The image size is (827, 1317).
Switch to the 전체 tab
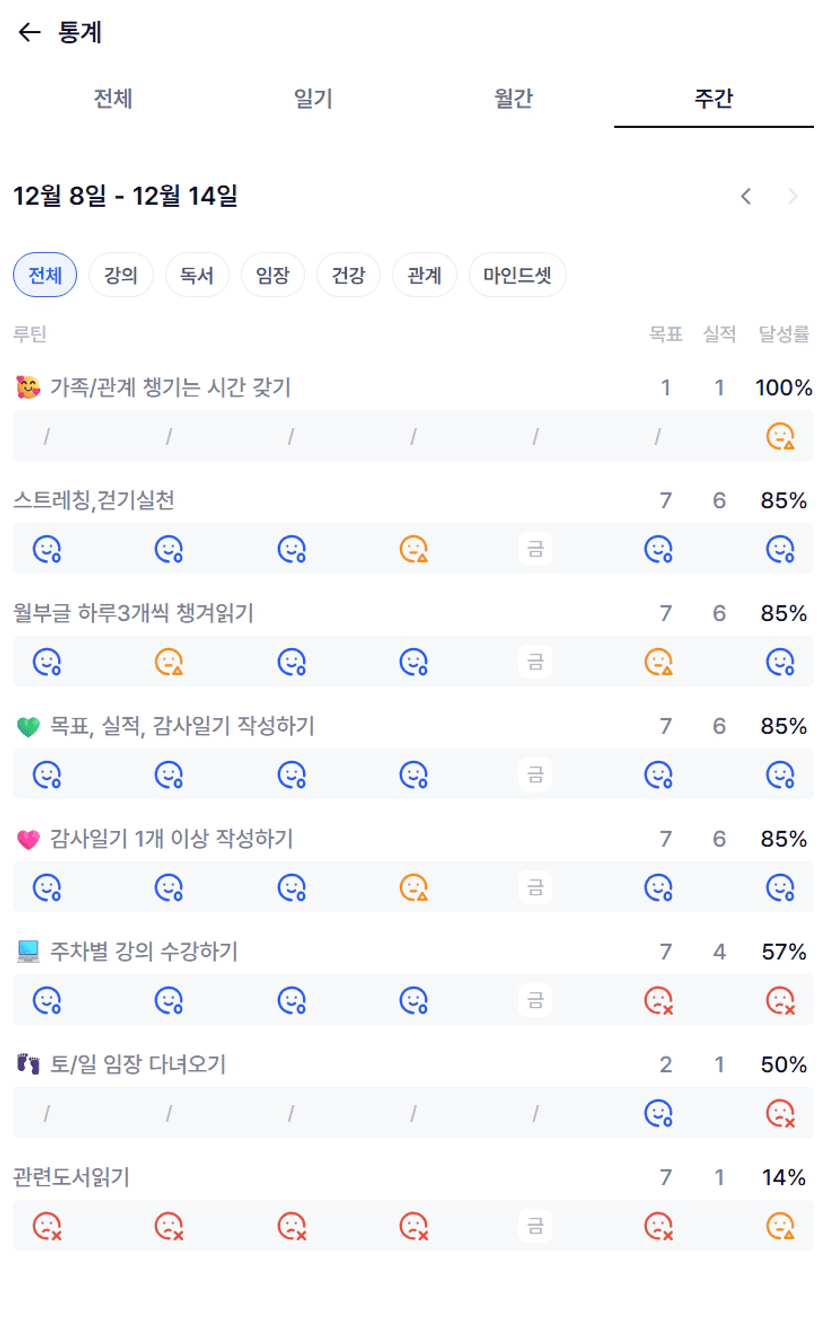coord(113,99)
